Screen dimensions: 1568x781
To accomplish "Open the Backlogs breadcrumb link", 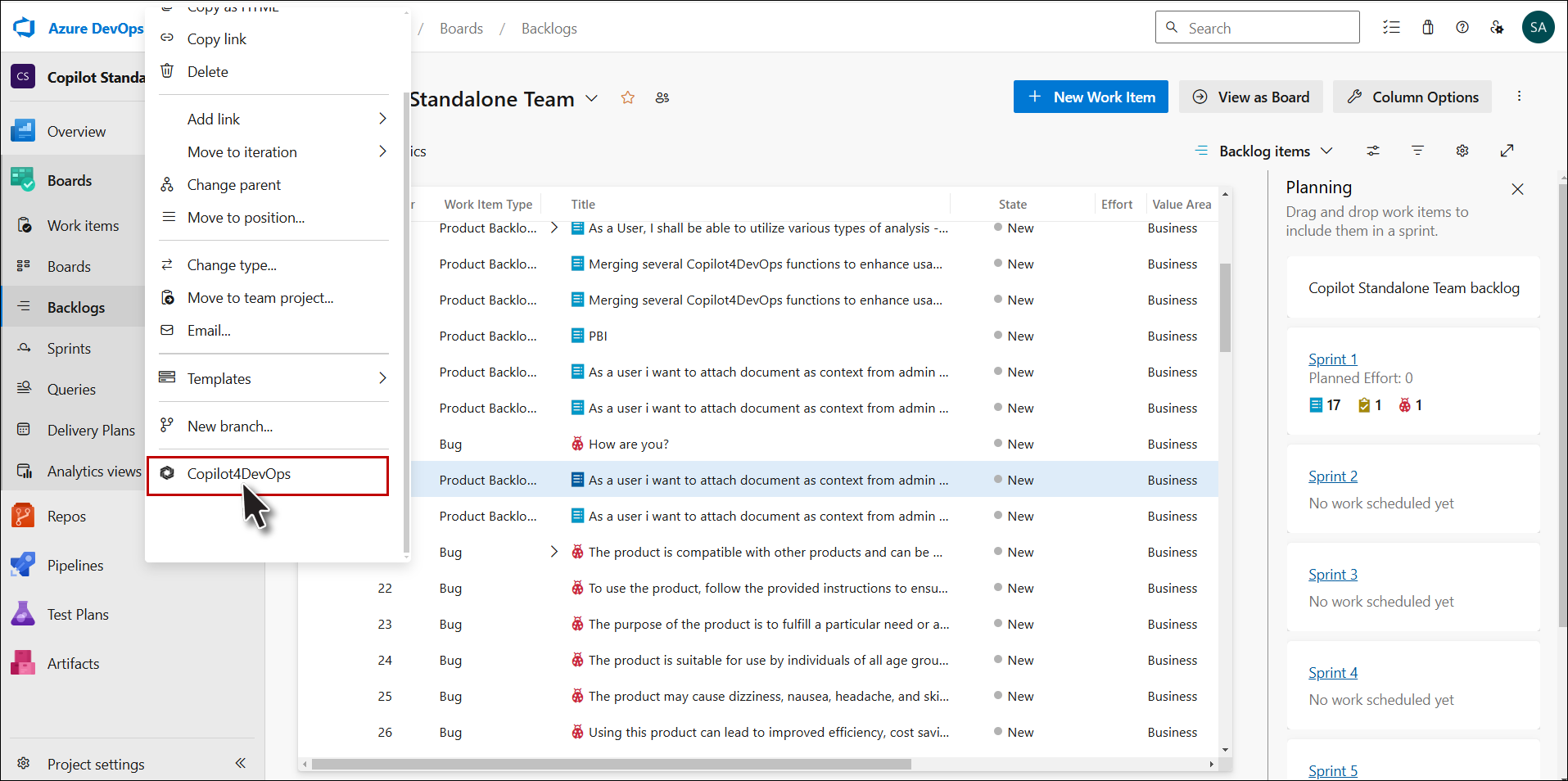I will tap(549, 28).
